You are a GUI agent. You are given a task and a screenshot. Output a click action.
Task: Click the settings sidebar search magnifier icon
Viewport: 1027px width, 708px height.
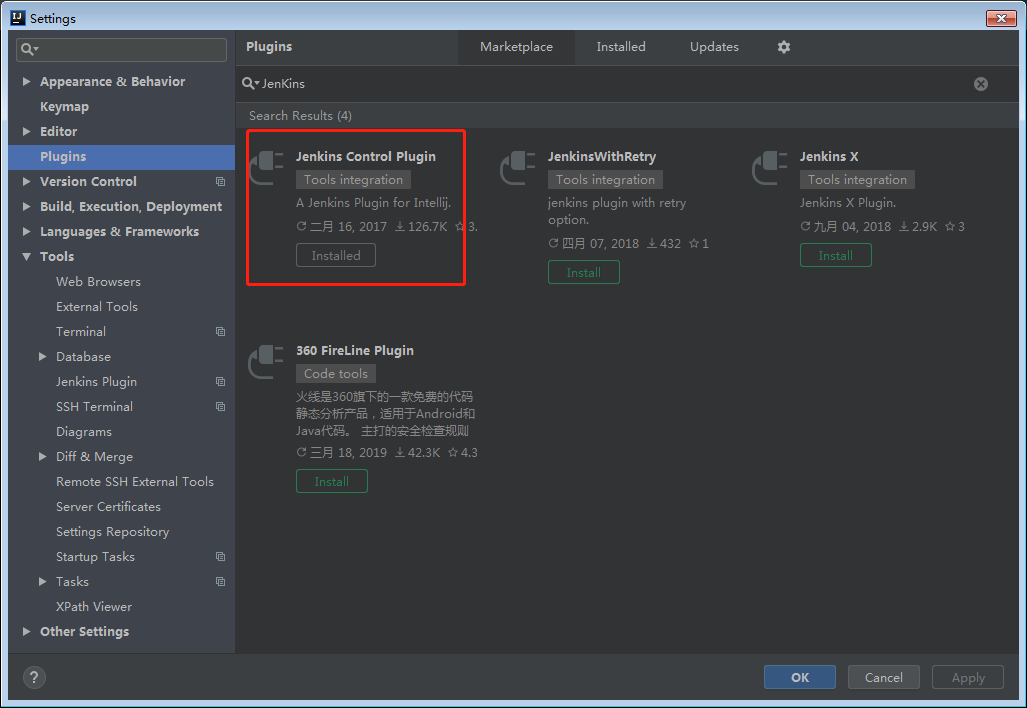[29, 49]
